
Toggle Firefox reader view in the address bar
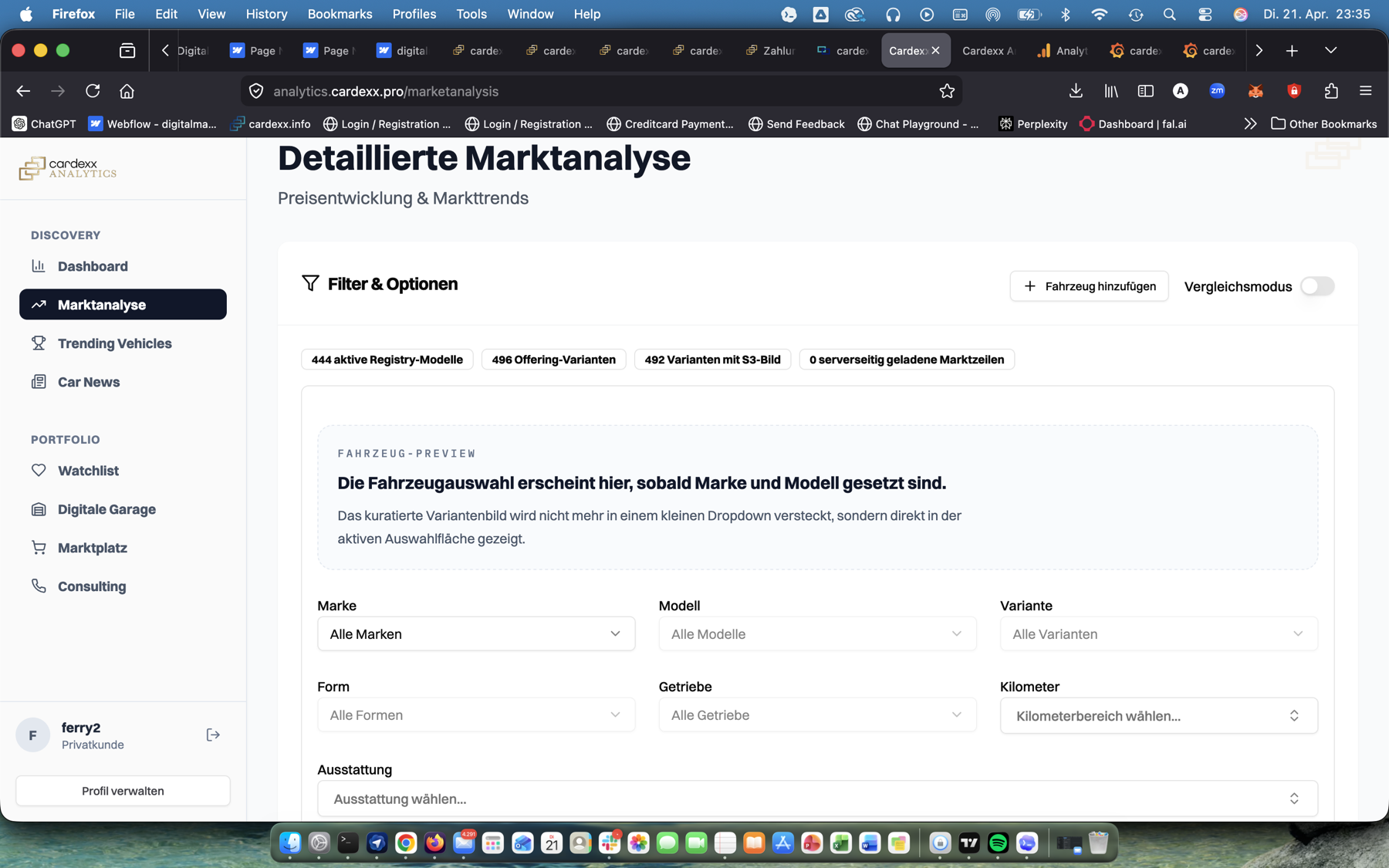pos(1145,91)
